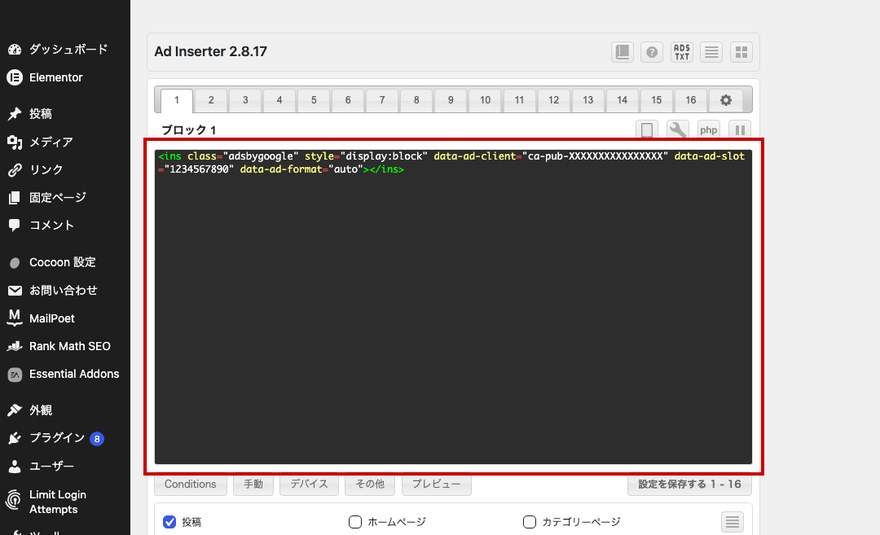The height and width of the screenshot is (535, 880).
Task: Switch to block tab 5
Action: (x=314, y=100)
